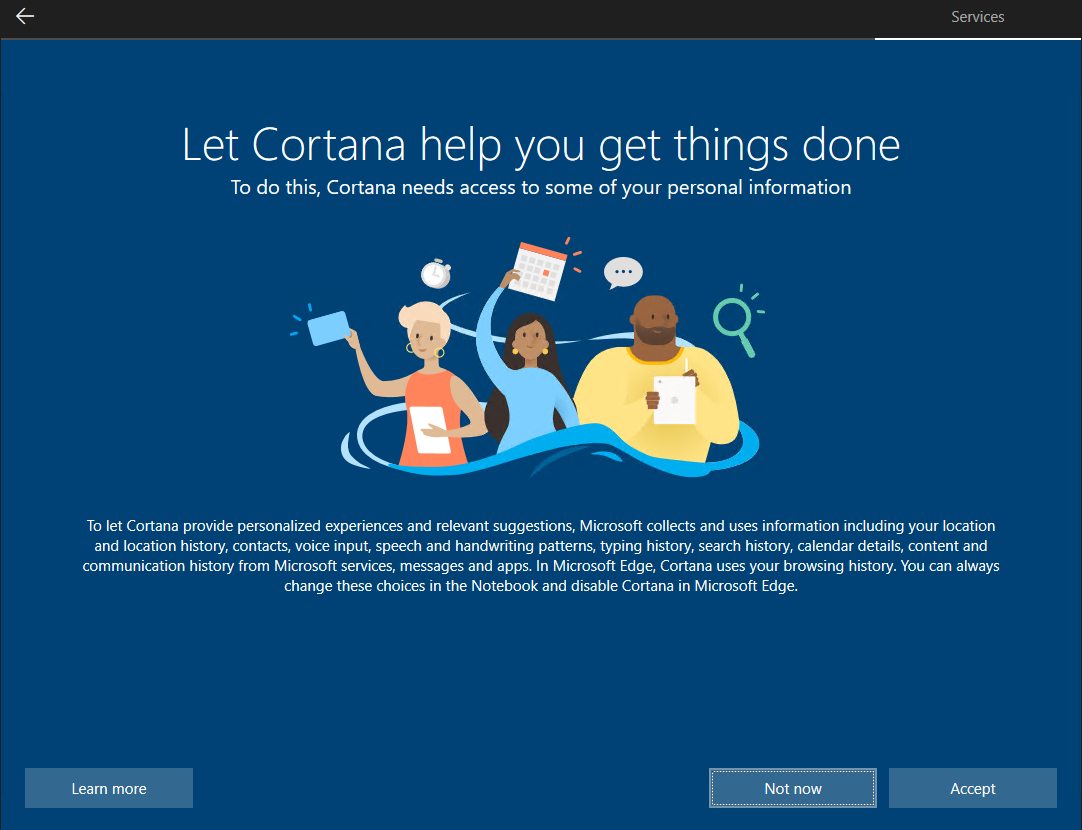The width and height of the screenshot is (1082, 830).
Task: Click the back arrow in the top bar
Action: 25,17
